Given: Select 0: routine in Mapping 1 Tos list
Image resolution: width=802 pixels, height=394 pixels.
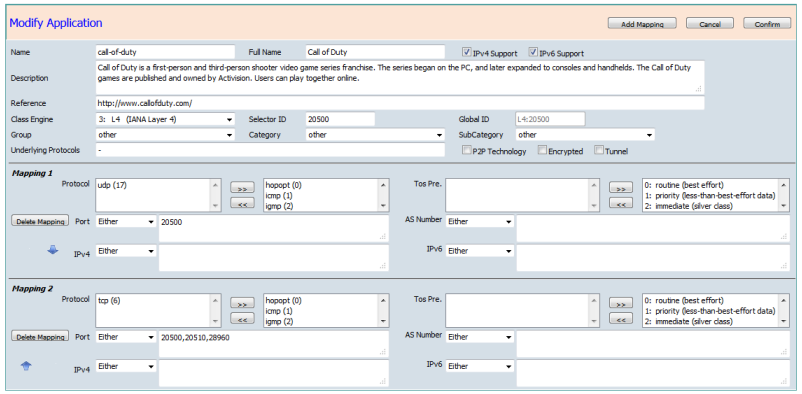Looking at the screenshot, I should (684, 185).
